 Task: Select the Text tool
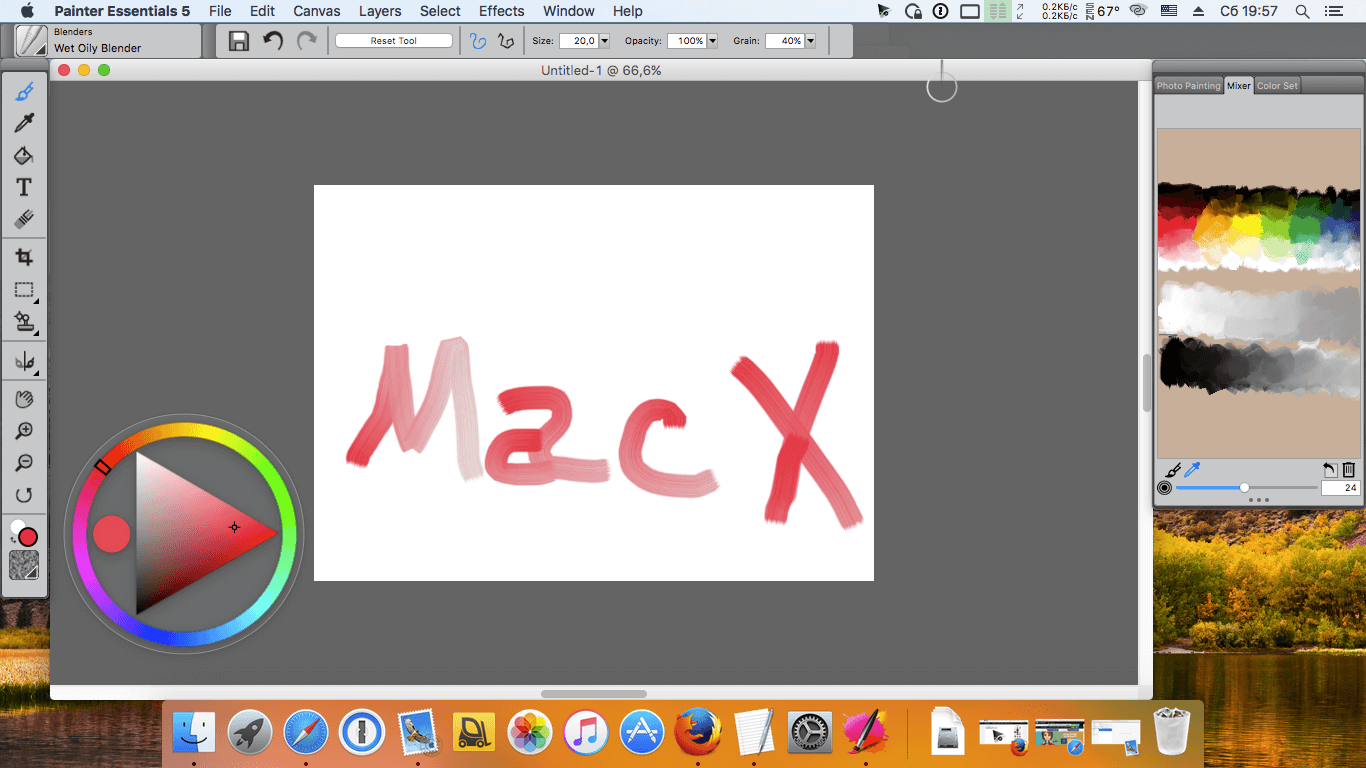[x=25, y=187]
